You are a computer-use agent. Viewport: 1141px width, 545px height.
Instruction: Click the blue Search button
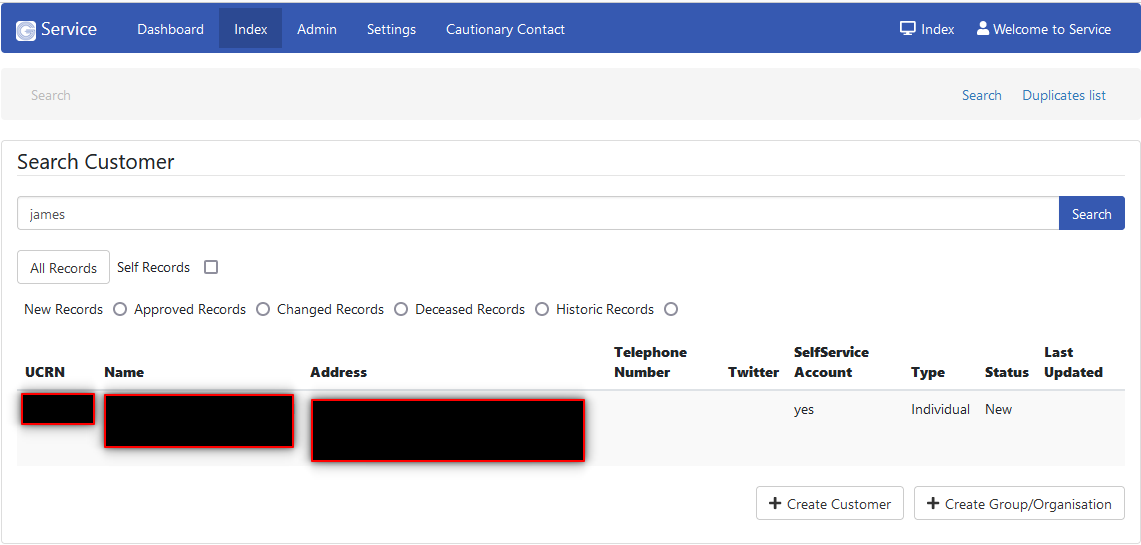[x=1091, y=213]
